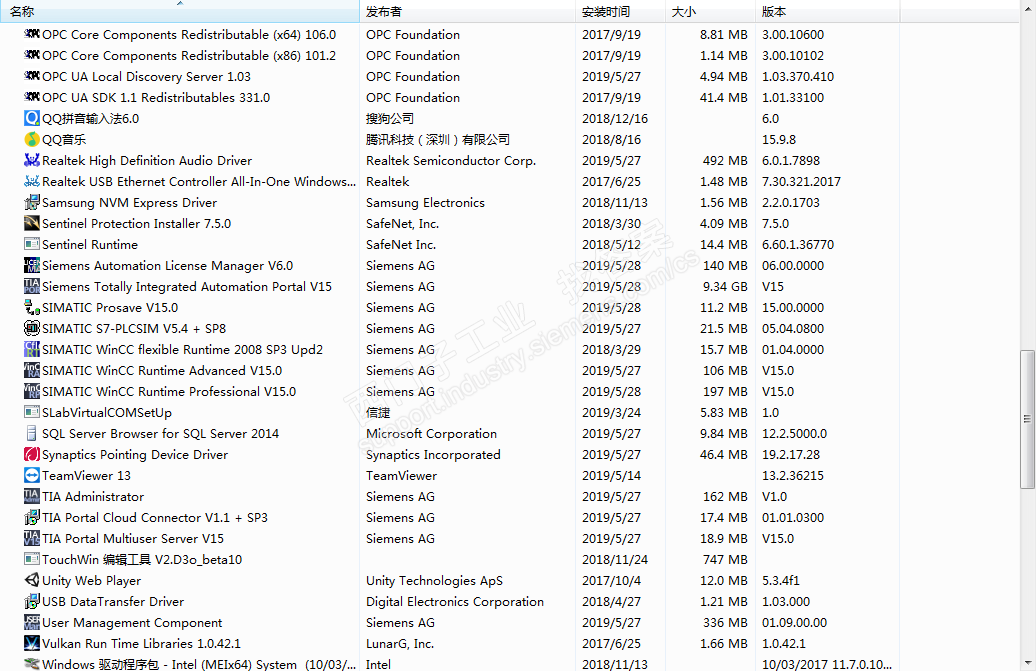Click publisher Synaptics Incorporated
This screenshot has width=1036, height=671.
pos(433,454)
